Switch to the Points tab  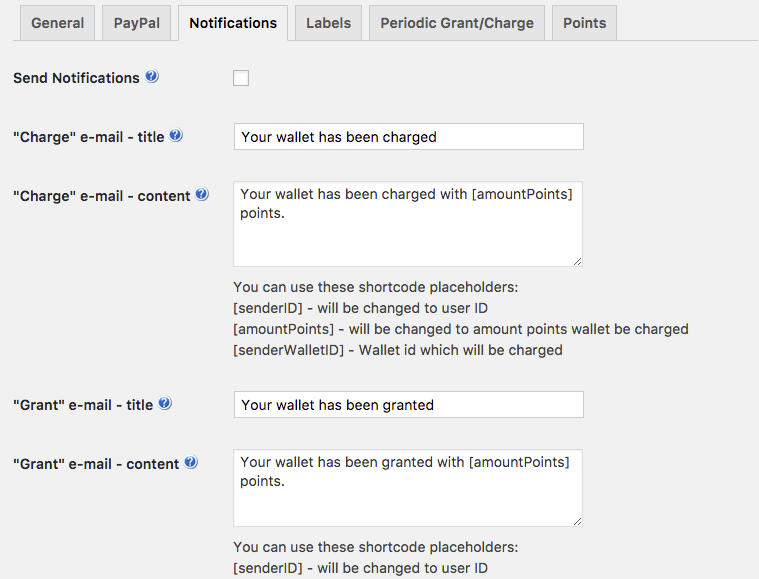tap(584, 23)
